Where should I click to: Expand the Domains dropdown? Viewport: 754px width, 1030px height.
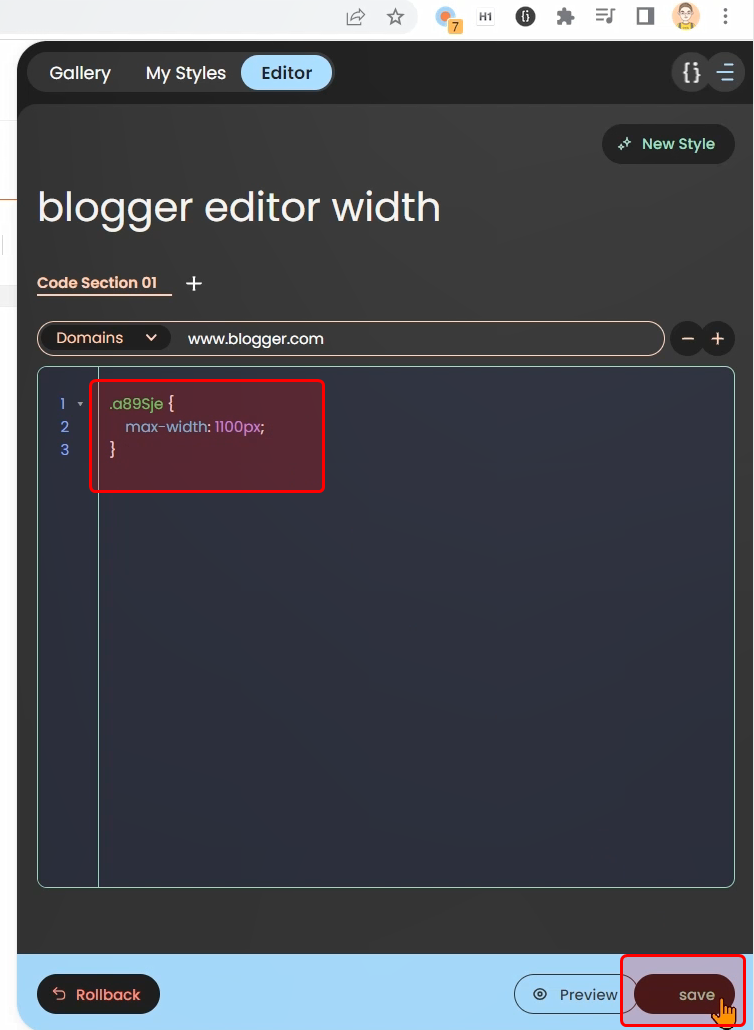click(x=105, y=338)
